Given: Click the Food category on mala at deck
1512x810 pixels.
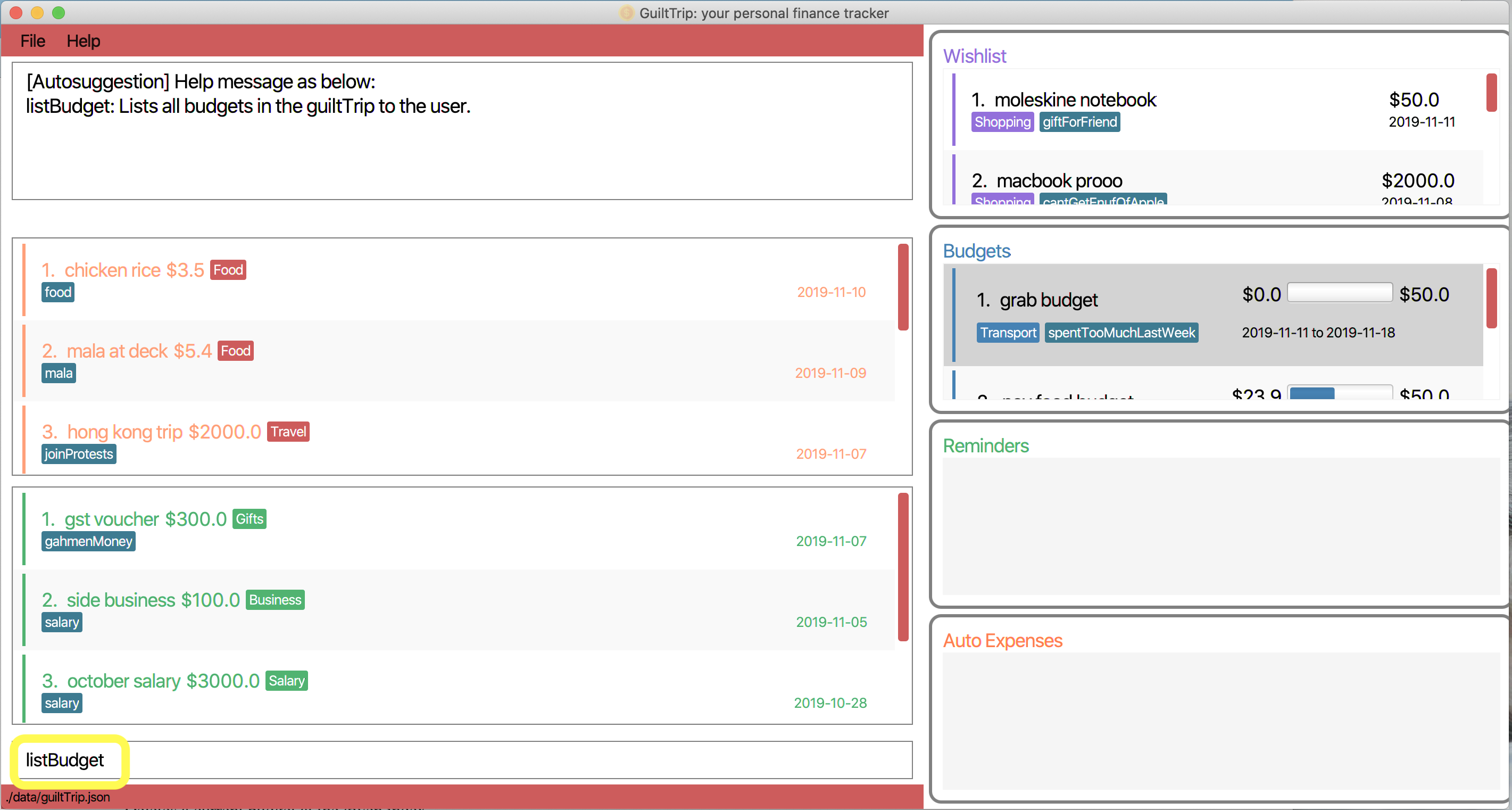Looking at the screenshot, I should tap(235, 351).
